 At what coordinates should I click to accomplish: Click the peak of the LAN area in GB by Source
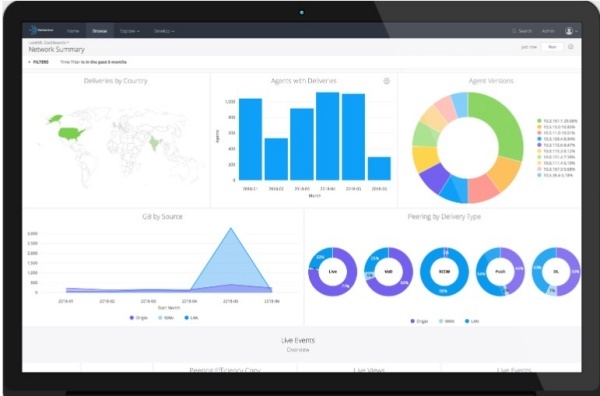pos(231,229)
